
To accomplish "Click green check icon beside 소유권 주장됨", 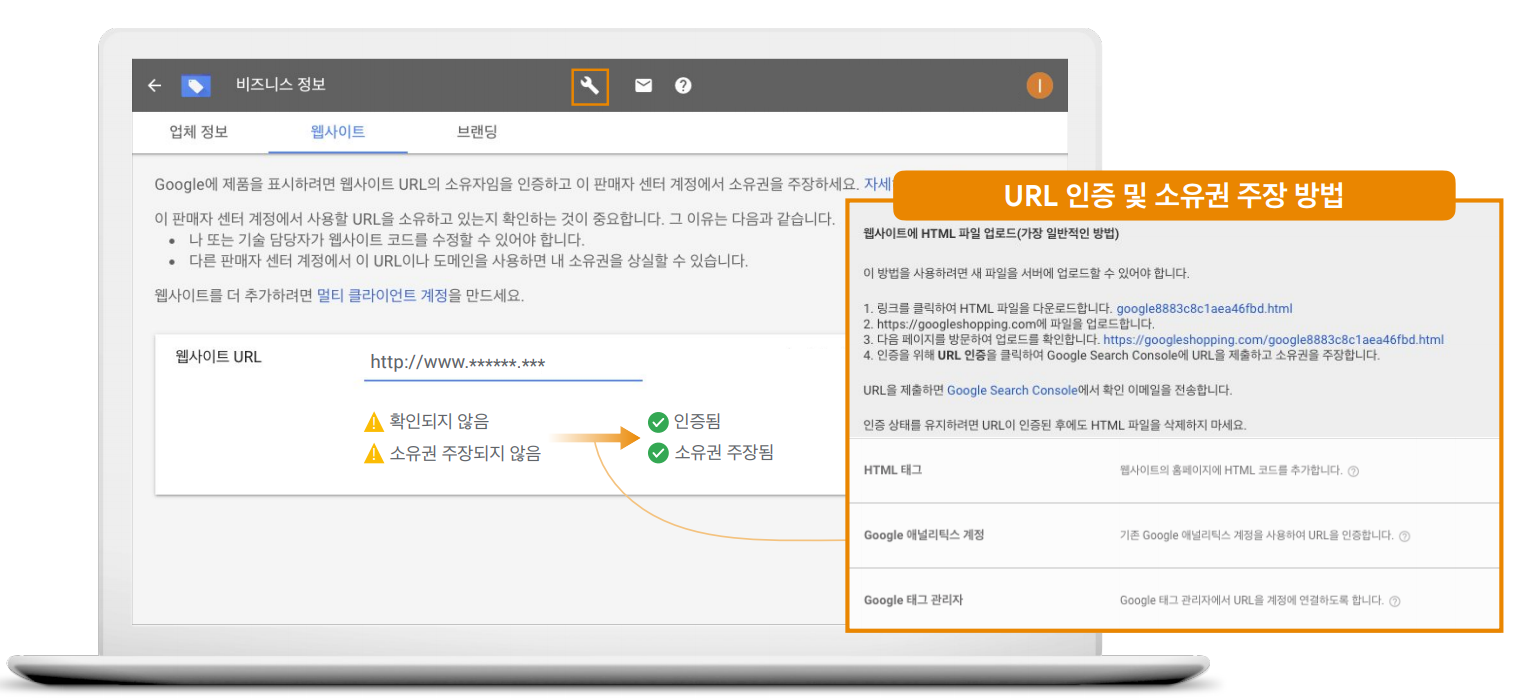I will (x=658, y=454).
